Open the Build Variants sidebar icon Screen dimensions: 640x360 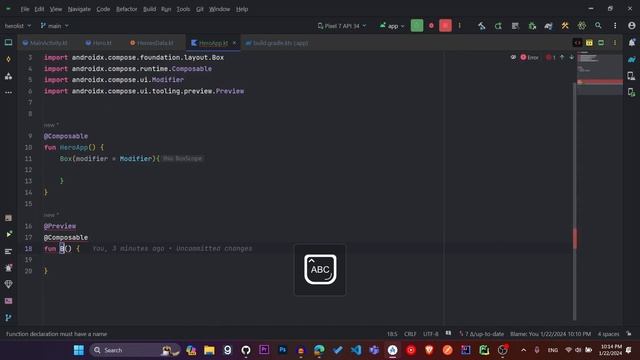coord(8,218)
